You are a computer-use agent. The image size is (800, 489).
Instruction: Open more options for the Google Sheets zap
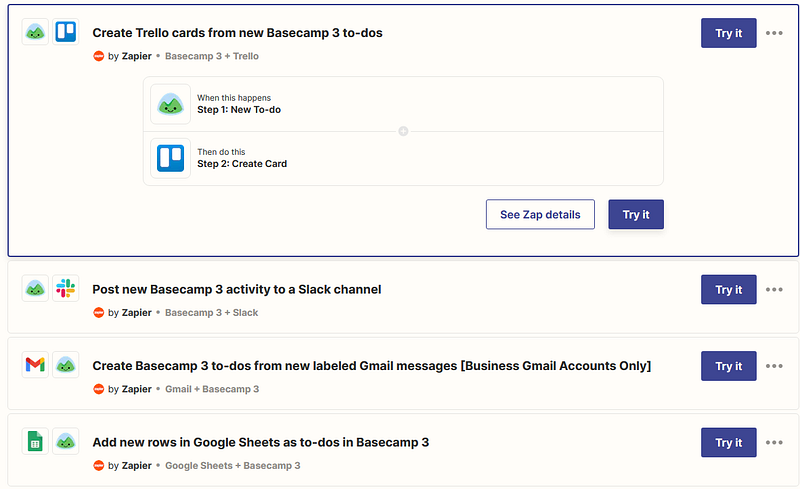coord(774,443)
